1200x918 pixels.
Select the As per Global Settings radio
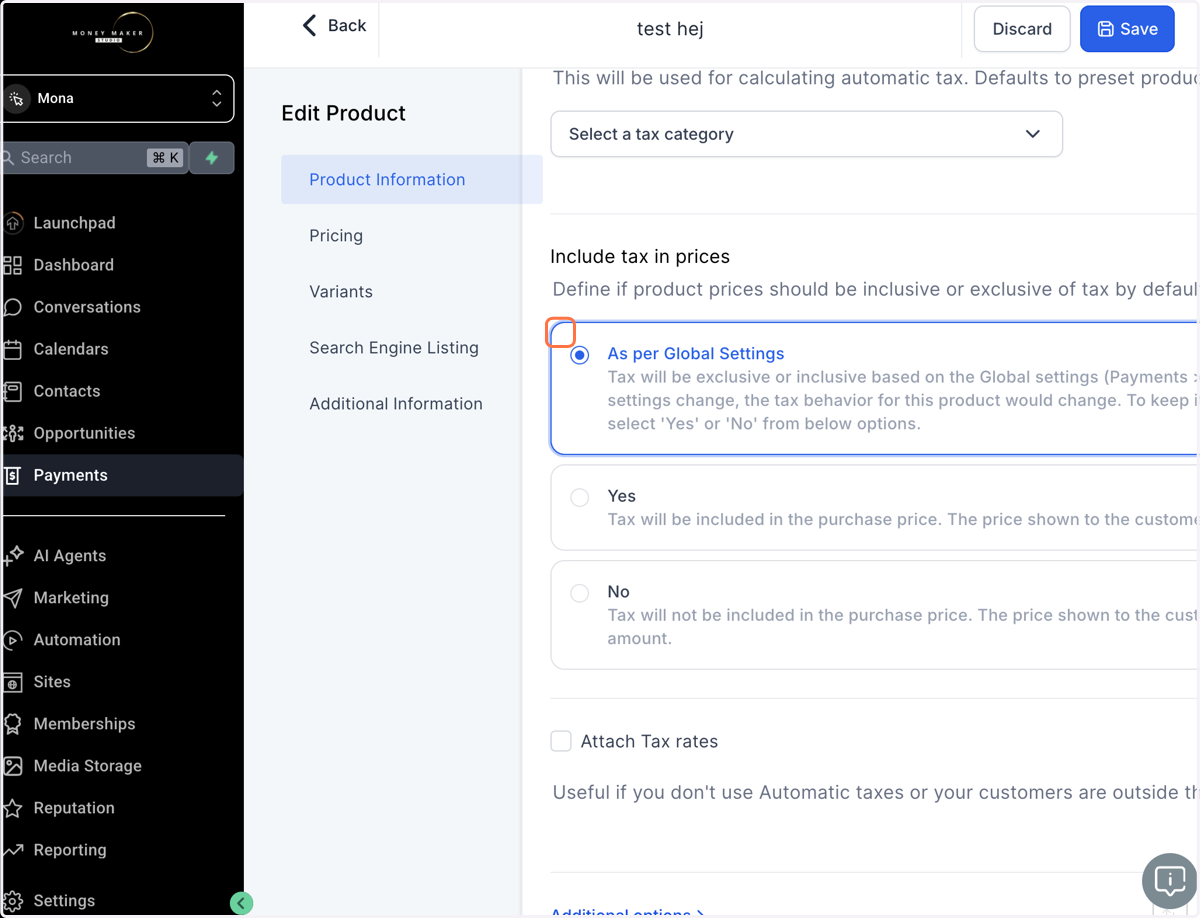pyautogui.click(x=579, y=354)
